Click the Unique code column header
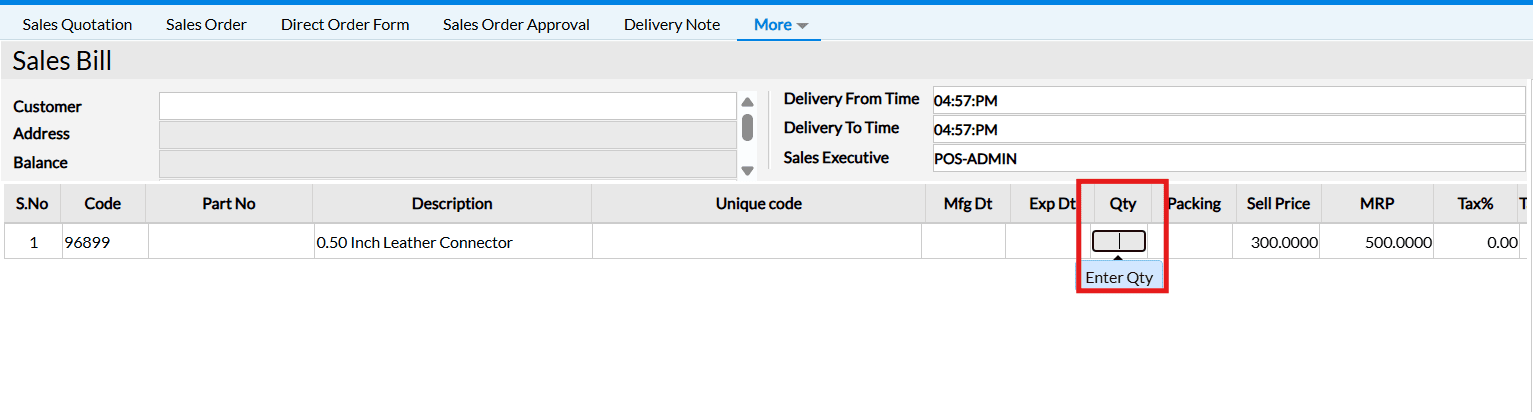 coord(758,204)
